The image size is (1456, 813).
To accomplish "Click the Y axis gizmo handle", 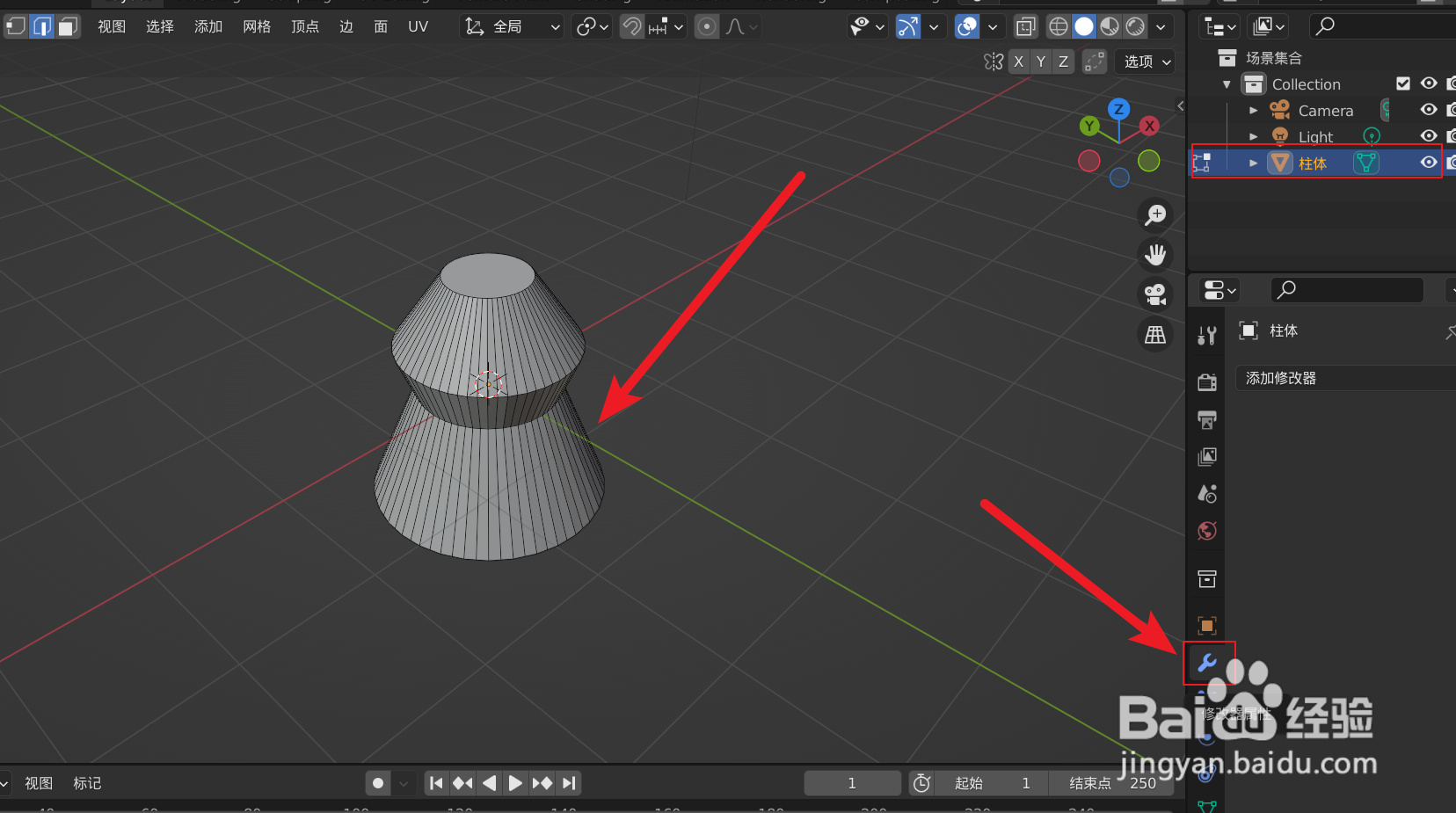I will pyautogui.click(x=1089, y=126).
